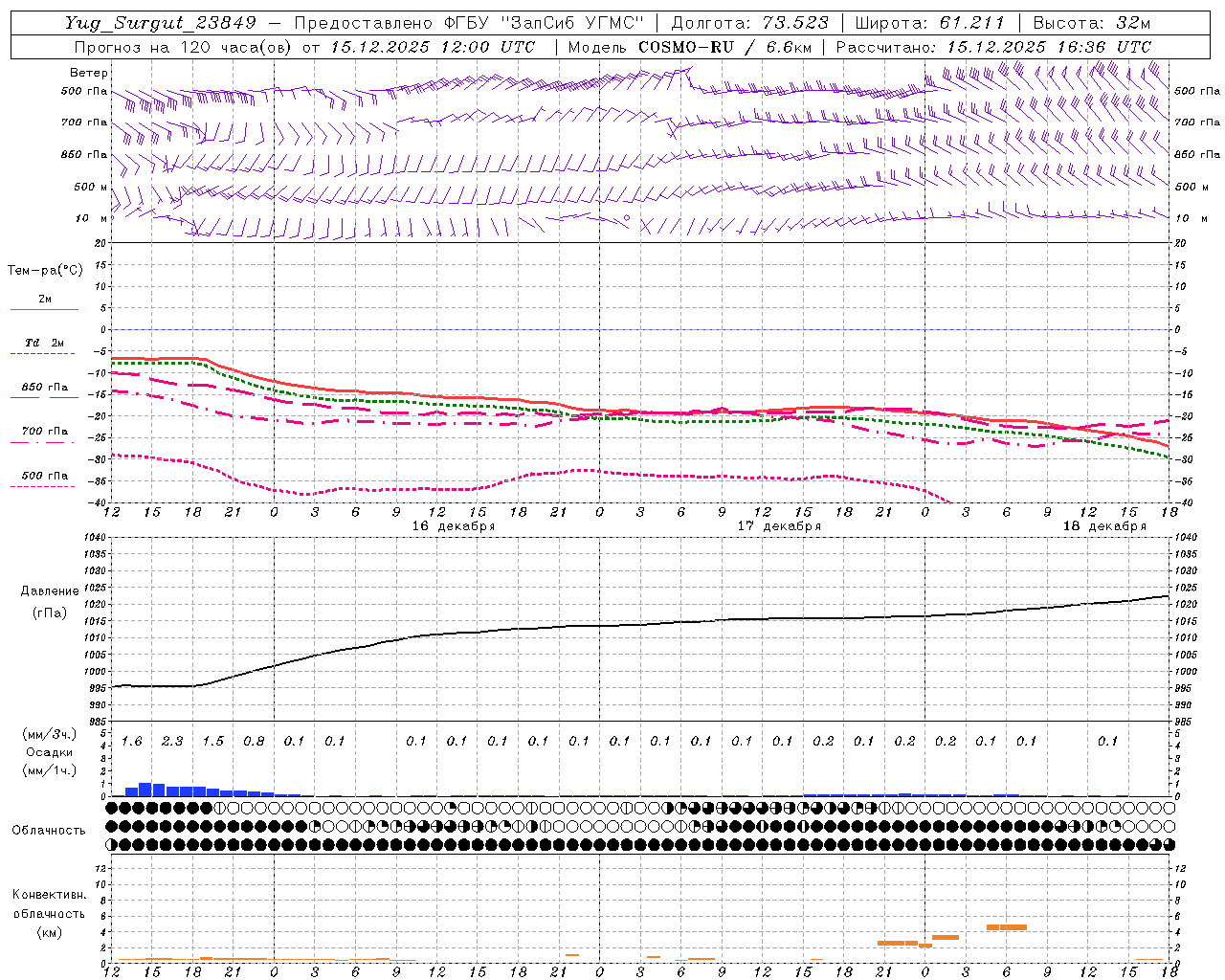
Task: Click the forecast start "15.12.2025 12:00 UTC"
Action: 433,47
